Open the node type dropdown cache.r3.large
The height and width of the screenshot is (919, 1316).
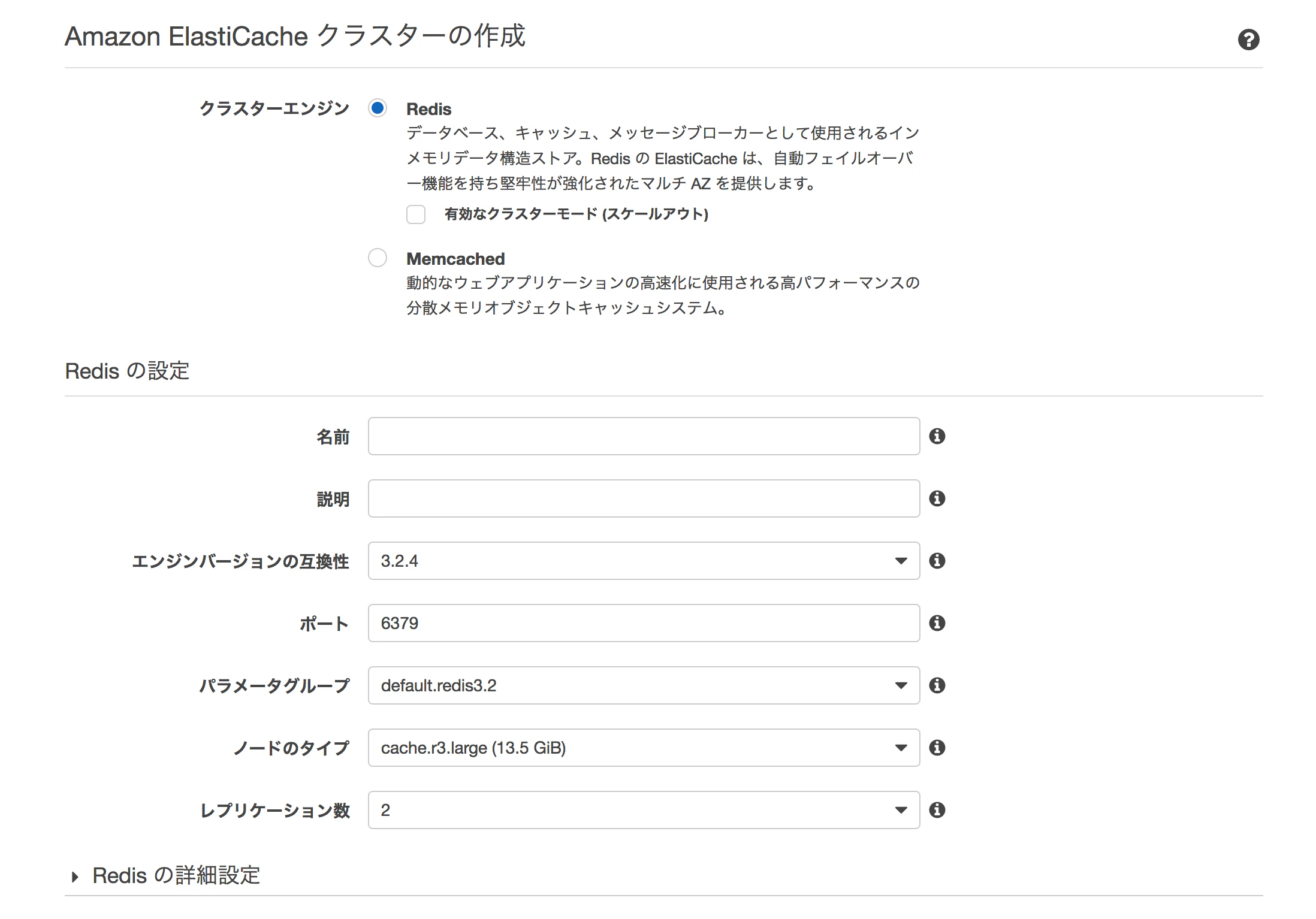click(644, 748)
